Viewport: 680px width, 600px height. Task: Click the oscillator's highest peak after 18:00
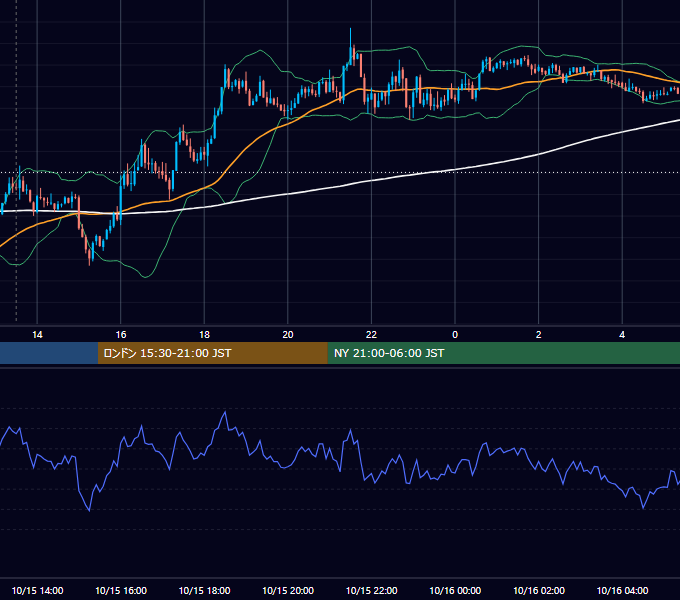point(225,412)
